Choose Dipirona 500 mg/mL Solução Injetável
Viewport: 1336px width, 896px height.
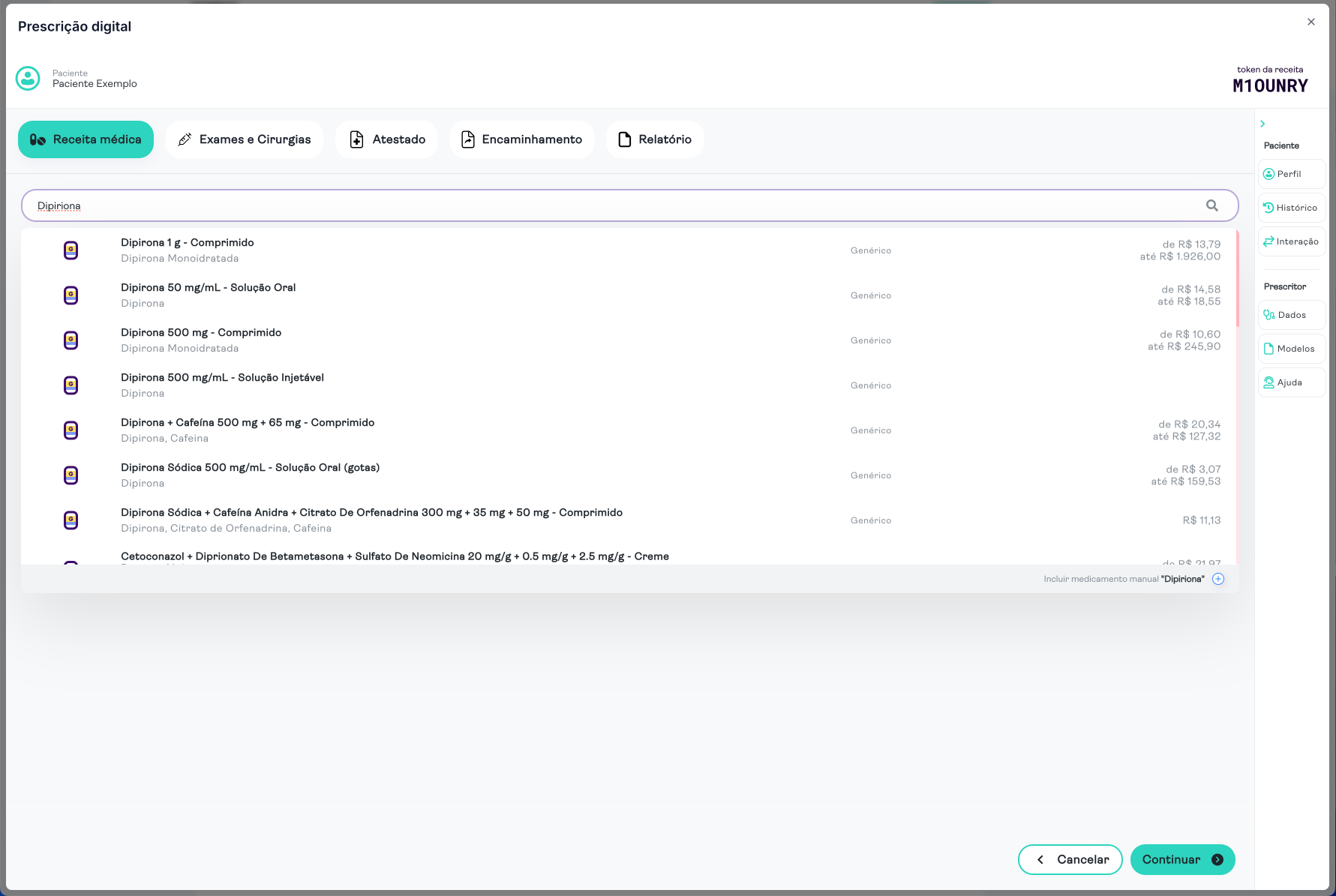[x=222, y=378]
